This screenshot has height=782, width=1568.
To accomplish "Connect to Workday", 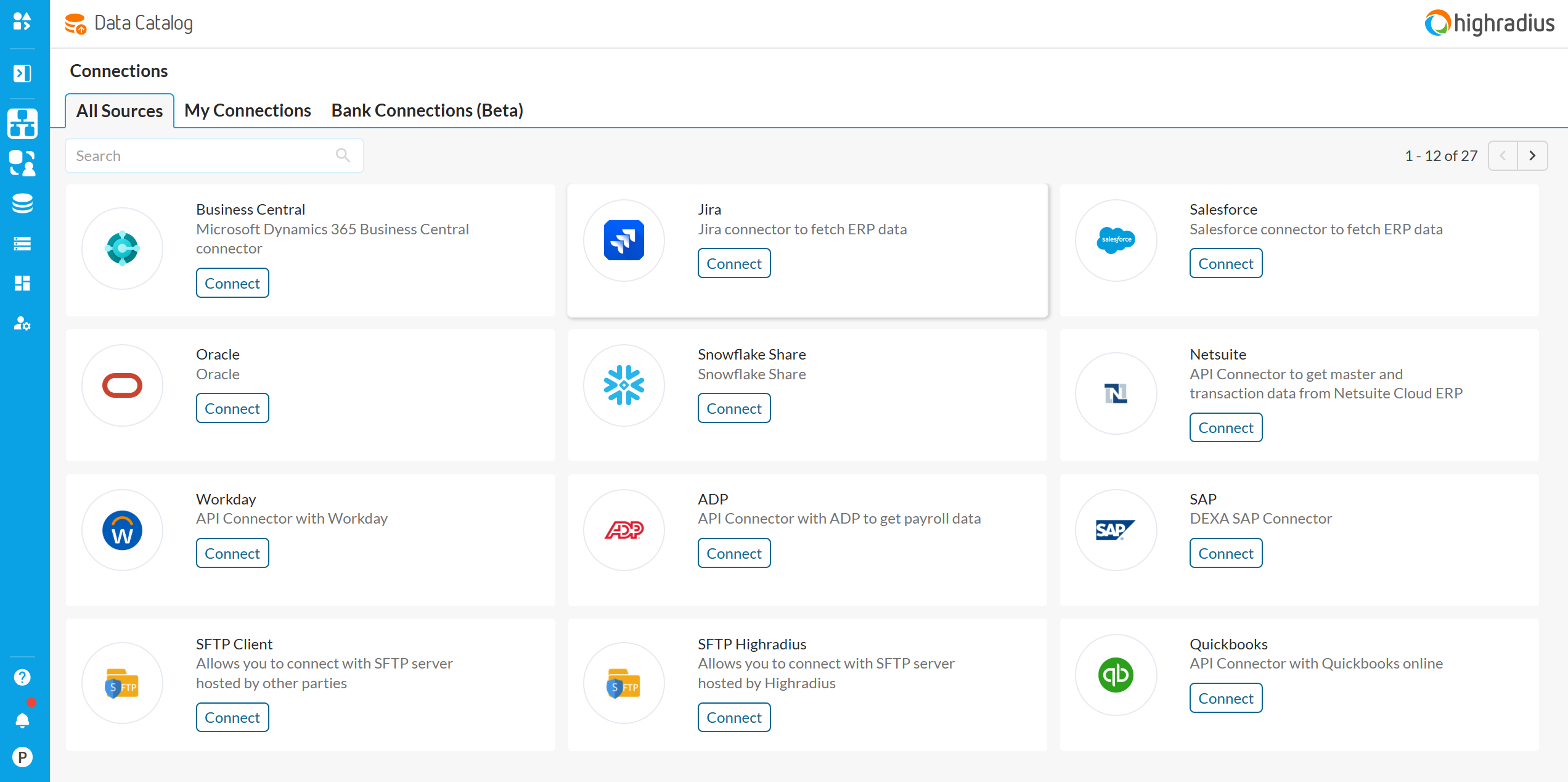I will point(232,553).
